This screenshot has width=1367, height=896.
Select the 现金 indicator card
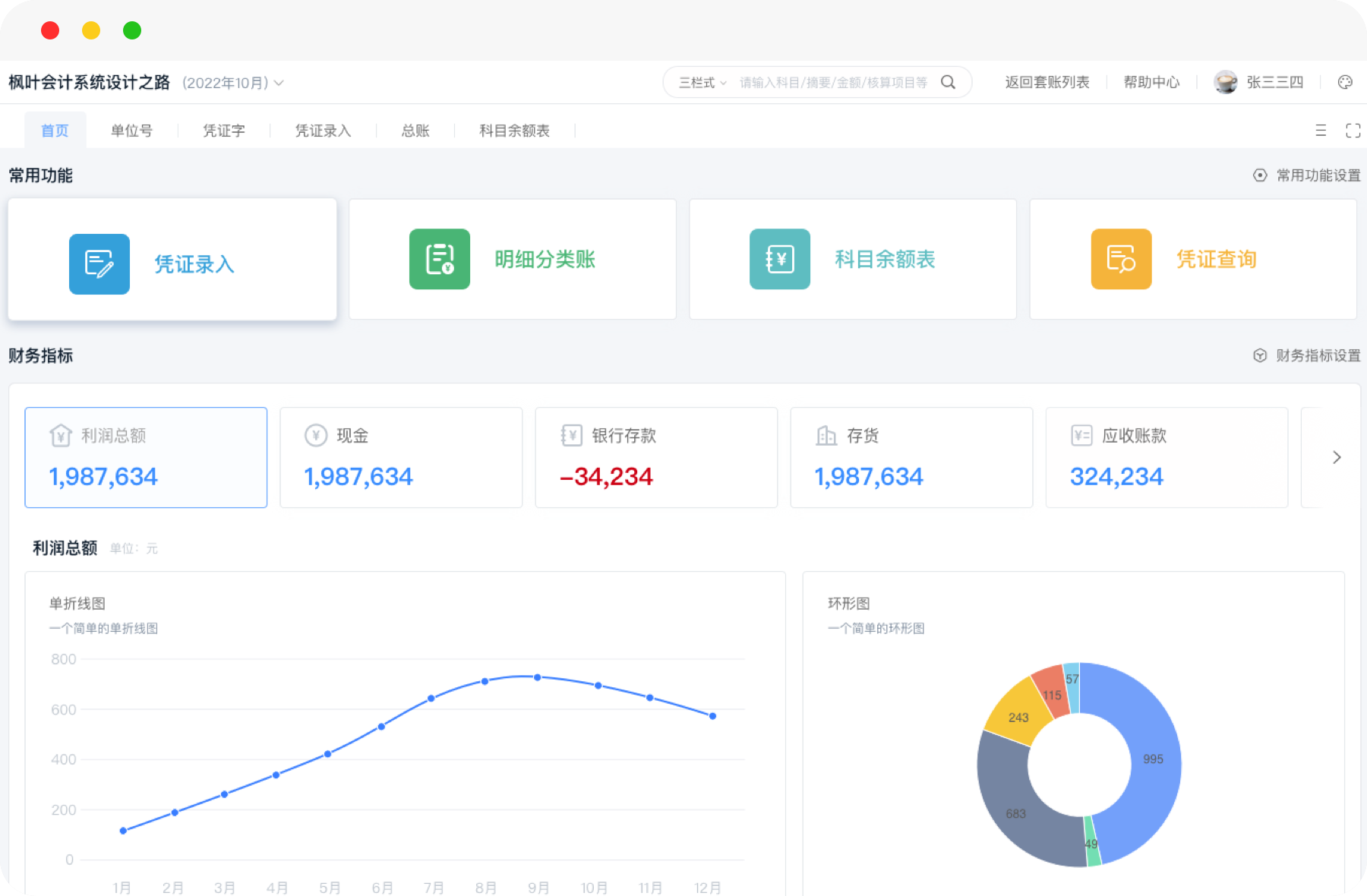(x=401, y=457)
